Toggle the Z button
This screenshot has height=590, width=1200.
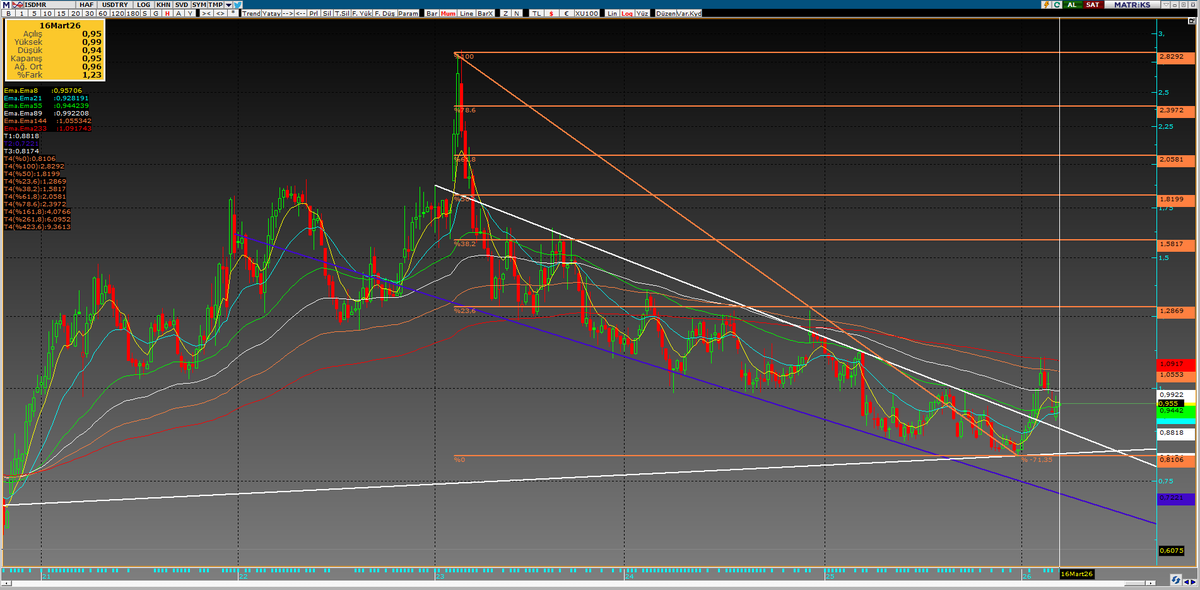click(x=506, y=14)
